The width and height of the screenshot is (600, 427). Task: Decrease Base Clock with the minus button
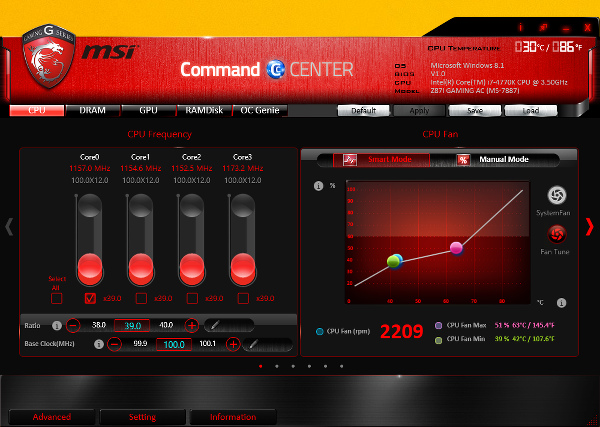(x=114, y=344)
